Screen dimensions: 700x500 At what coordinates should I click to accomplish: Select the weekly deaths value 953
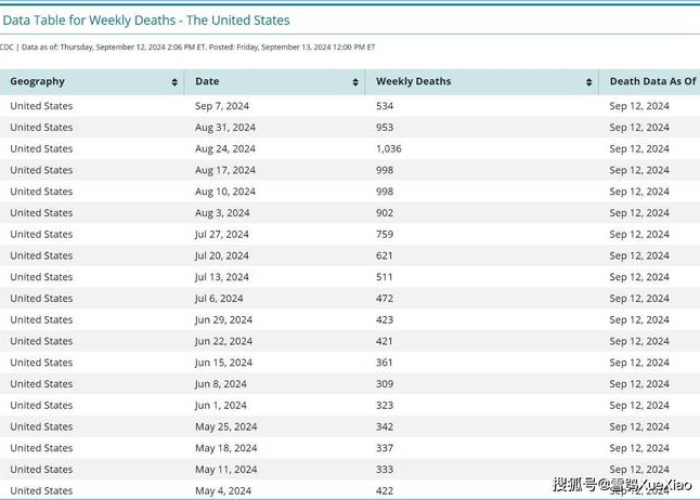pyautogui.click(x=384, y=127)
